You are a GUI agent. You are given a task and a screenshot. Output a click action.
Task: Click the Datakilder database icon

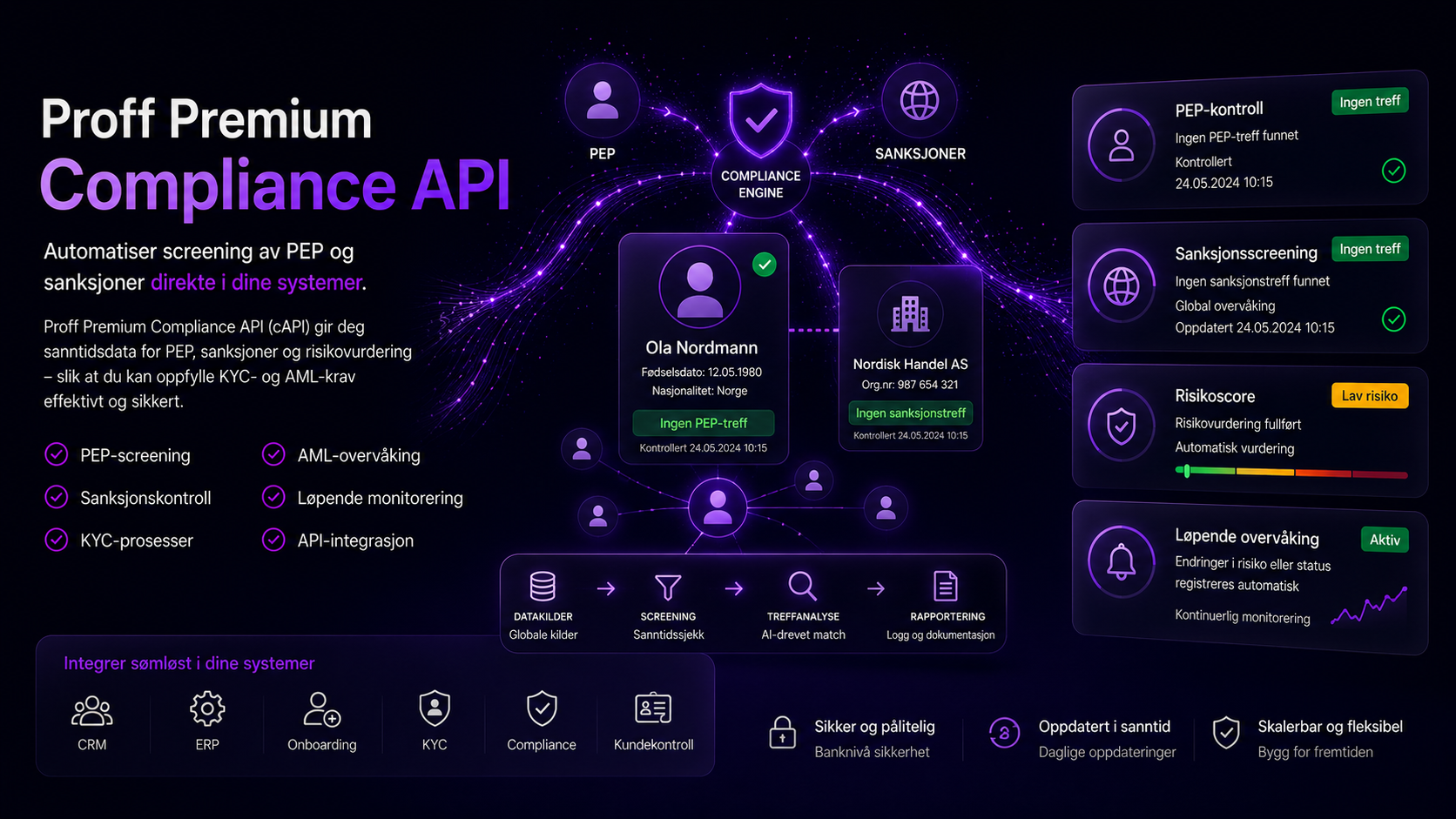(x=543, y=587)
